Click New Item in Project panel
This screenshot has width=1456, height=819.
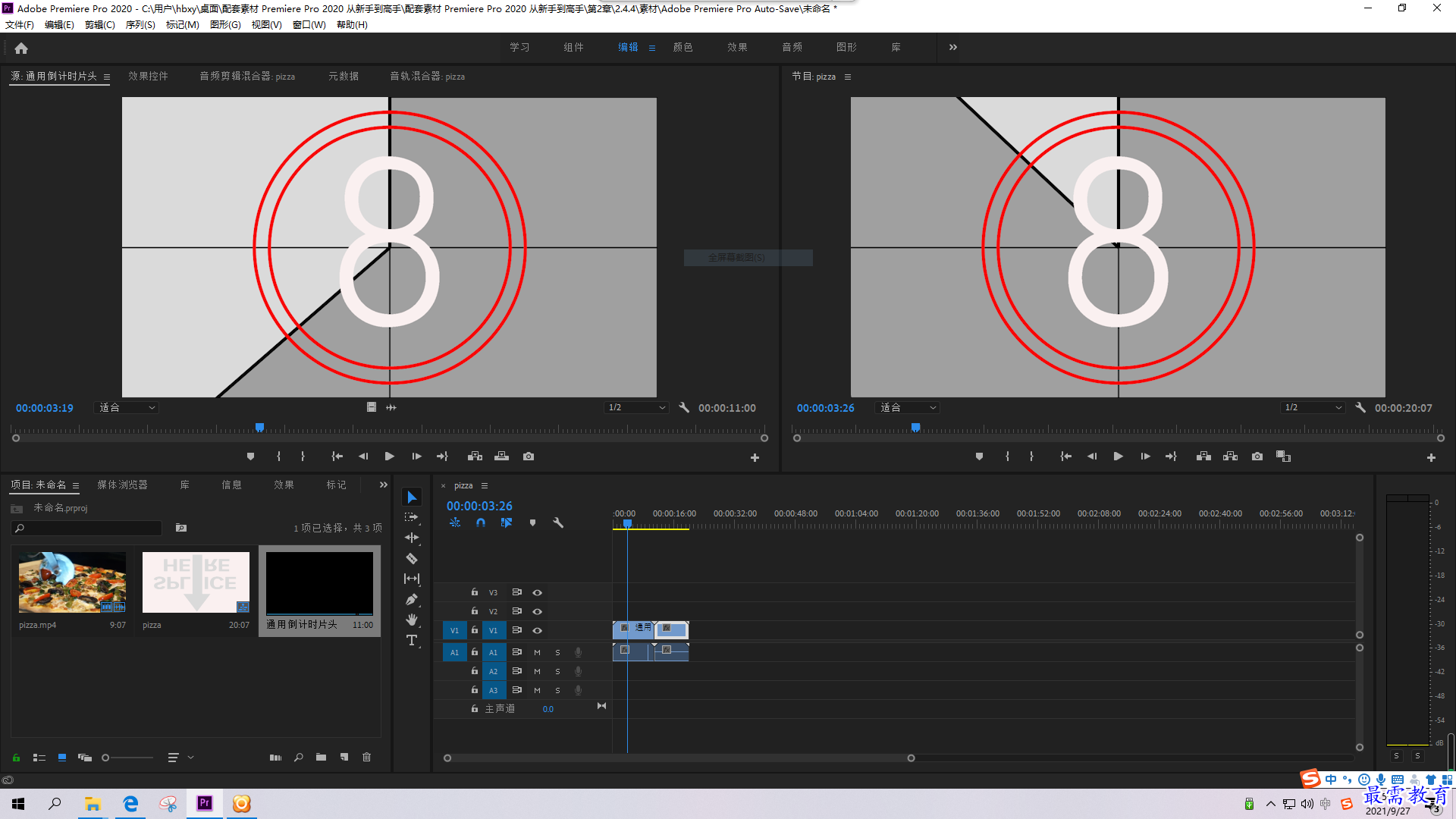tap(344, 757)
